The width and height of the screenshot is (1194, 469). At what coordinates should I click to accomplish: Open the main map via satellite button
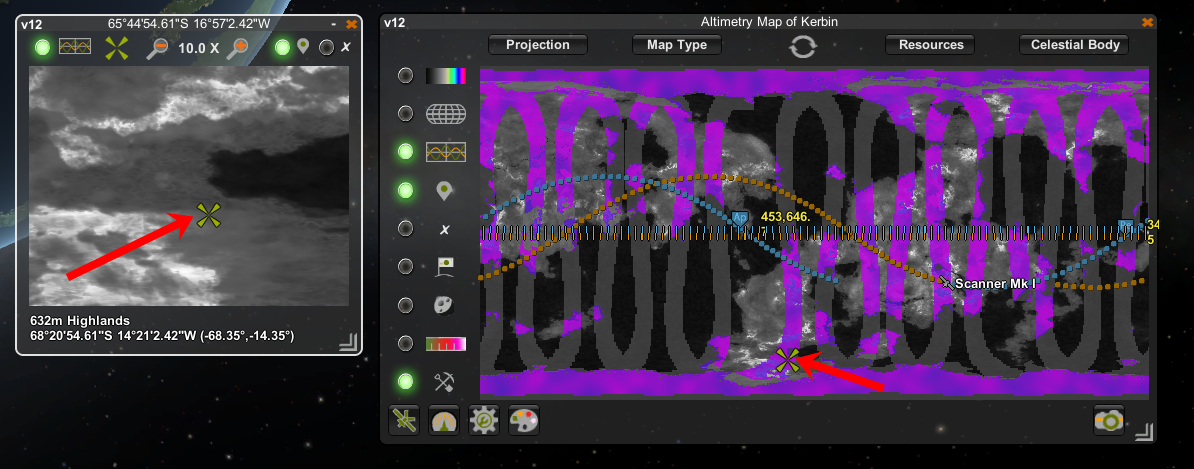(x=404, y=420)
